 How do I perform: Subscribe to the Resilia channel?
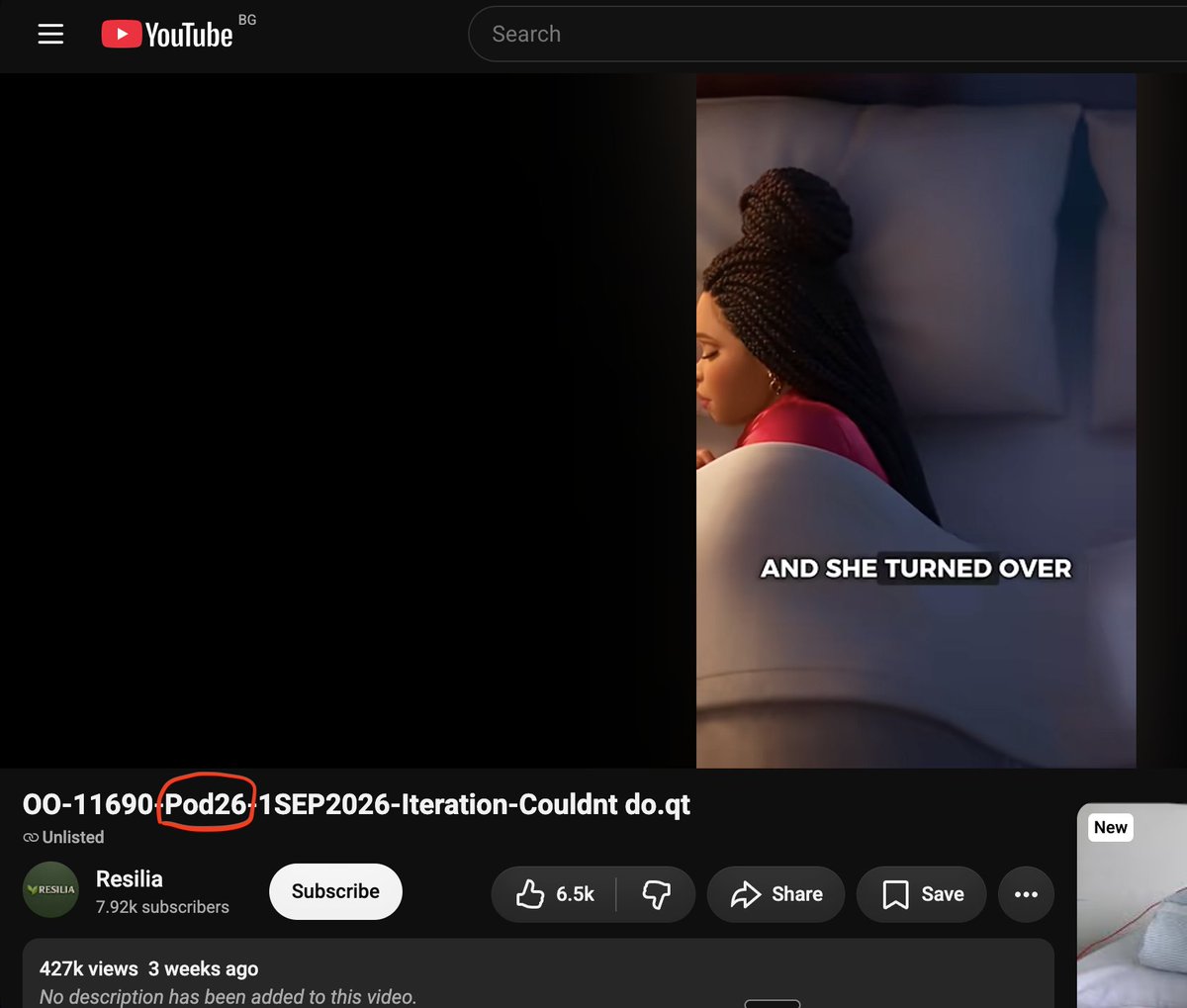[335, 891]
